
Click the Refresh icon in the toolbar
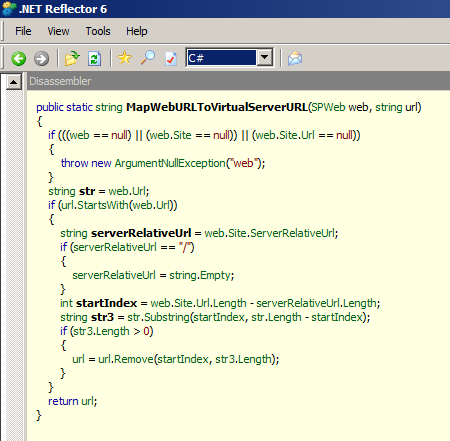(x=95, y=58)
